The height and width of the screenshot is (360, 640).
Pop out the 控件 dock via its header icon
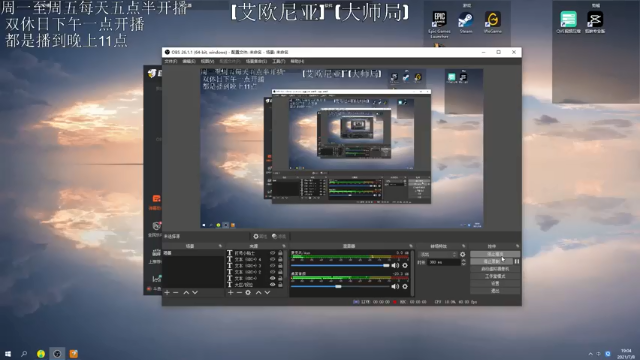518,246
